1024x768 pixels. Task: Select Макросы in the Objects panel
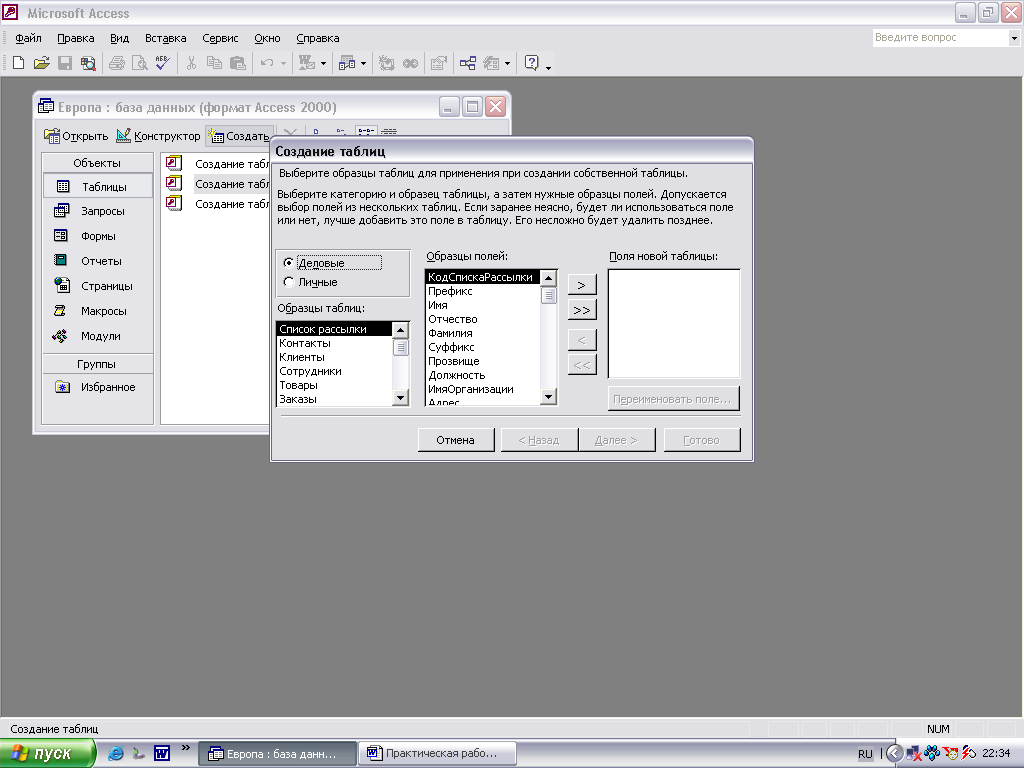(x=98, y=311)
